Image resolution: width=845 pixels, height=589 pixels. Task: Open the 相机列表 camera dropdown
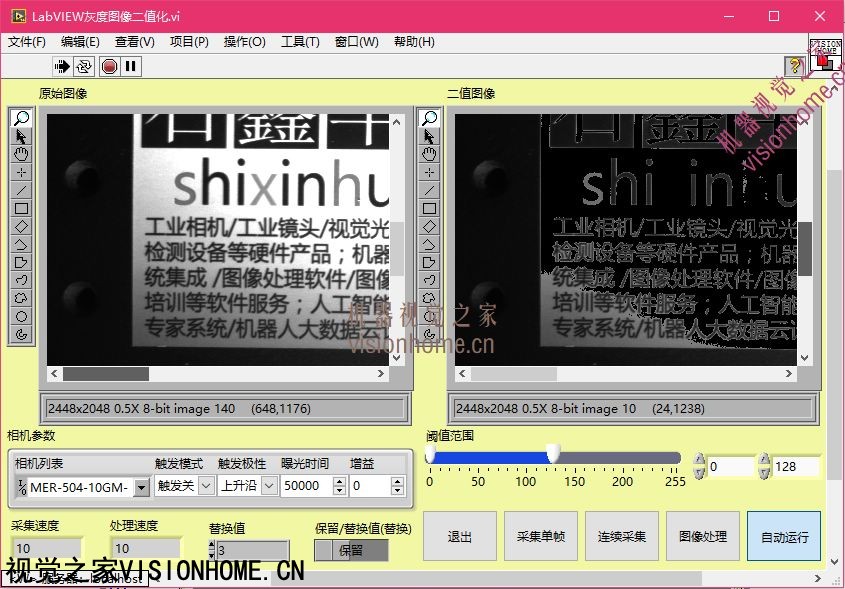[x=141, y=487]
